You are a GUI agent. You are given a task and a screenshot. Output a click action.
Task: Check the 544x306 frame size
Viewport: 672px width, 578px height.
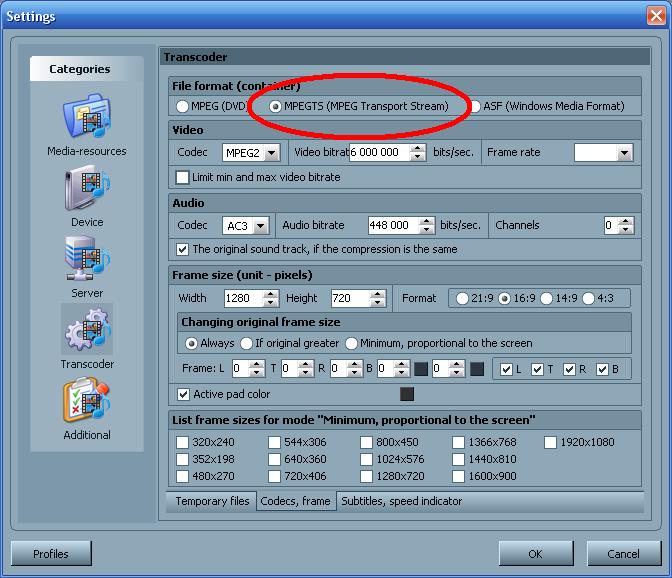274,442
